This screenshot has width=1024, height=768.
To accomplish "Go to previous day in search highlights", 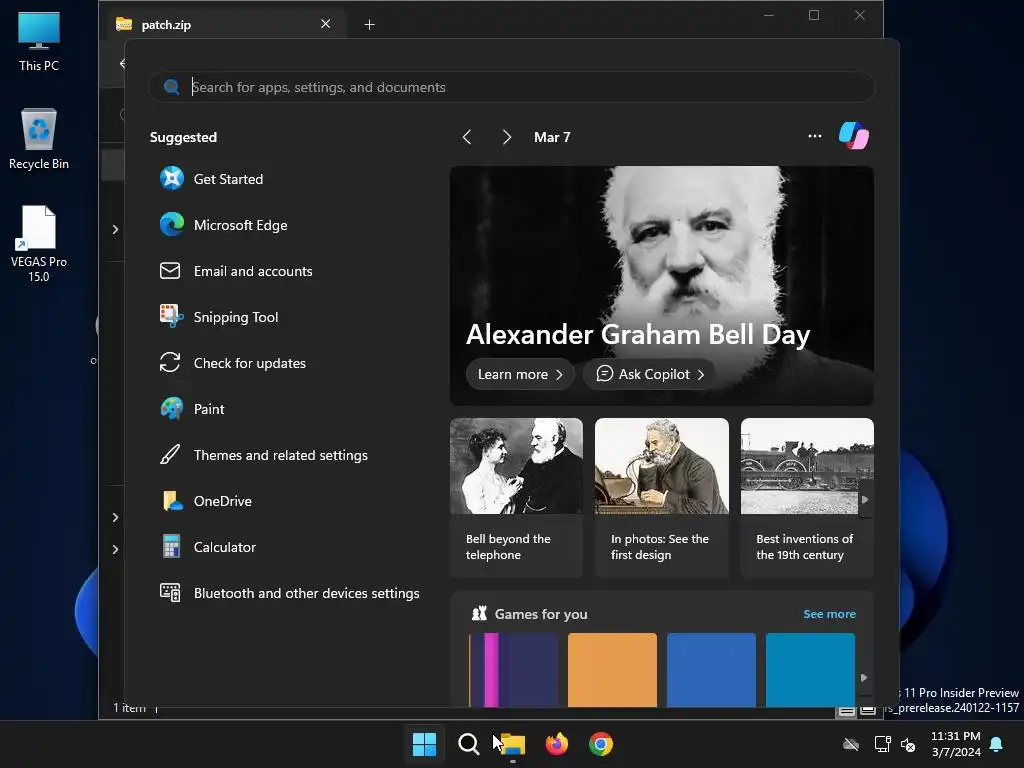I will (467, 136).
